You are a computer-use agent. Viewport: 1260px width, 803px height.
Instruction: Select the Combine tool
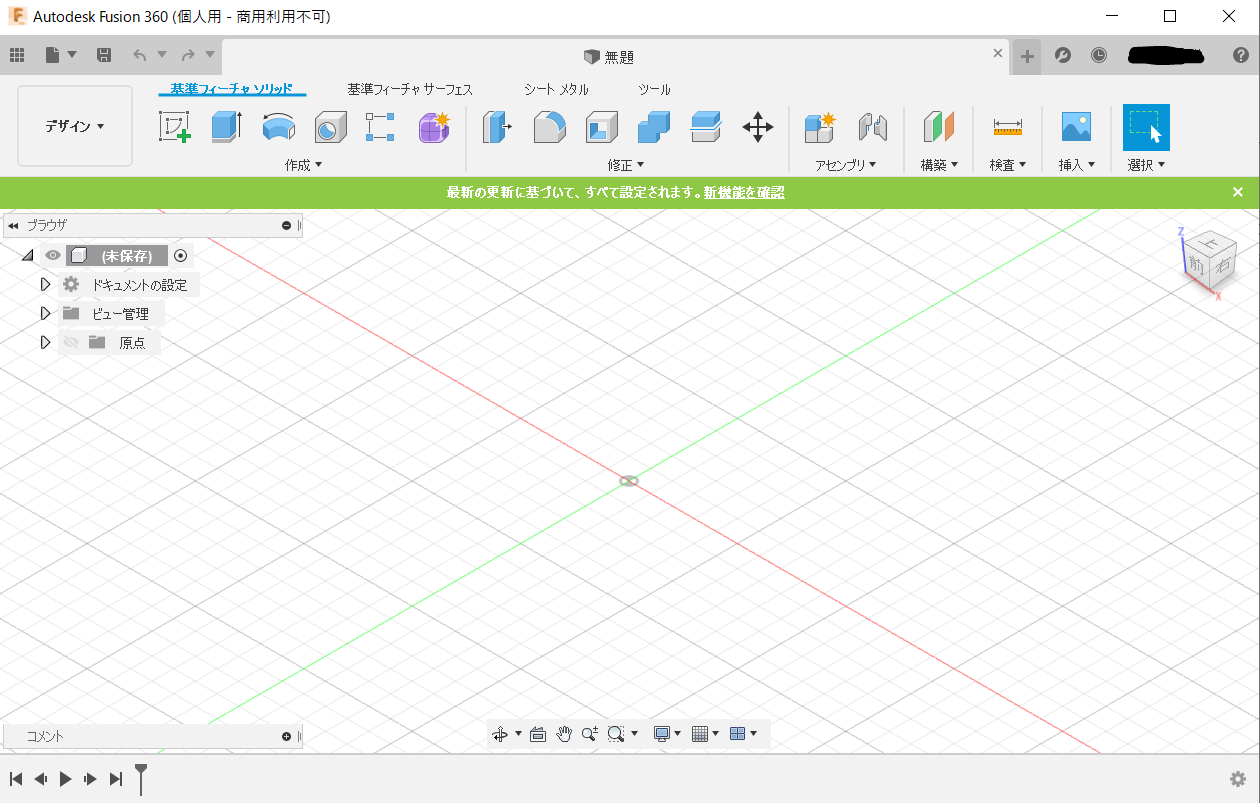[x=653, y=127]
